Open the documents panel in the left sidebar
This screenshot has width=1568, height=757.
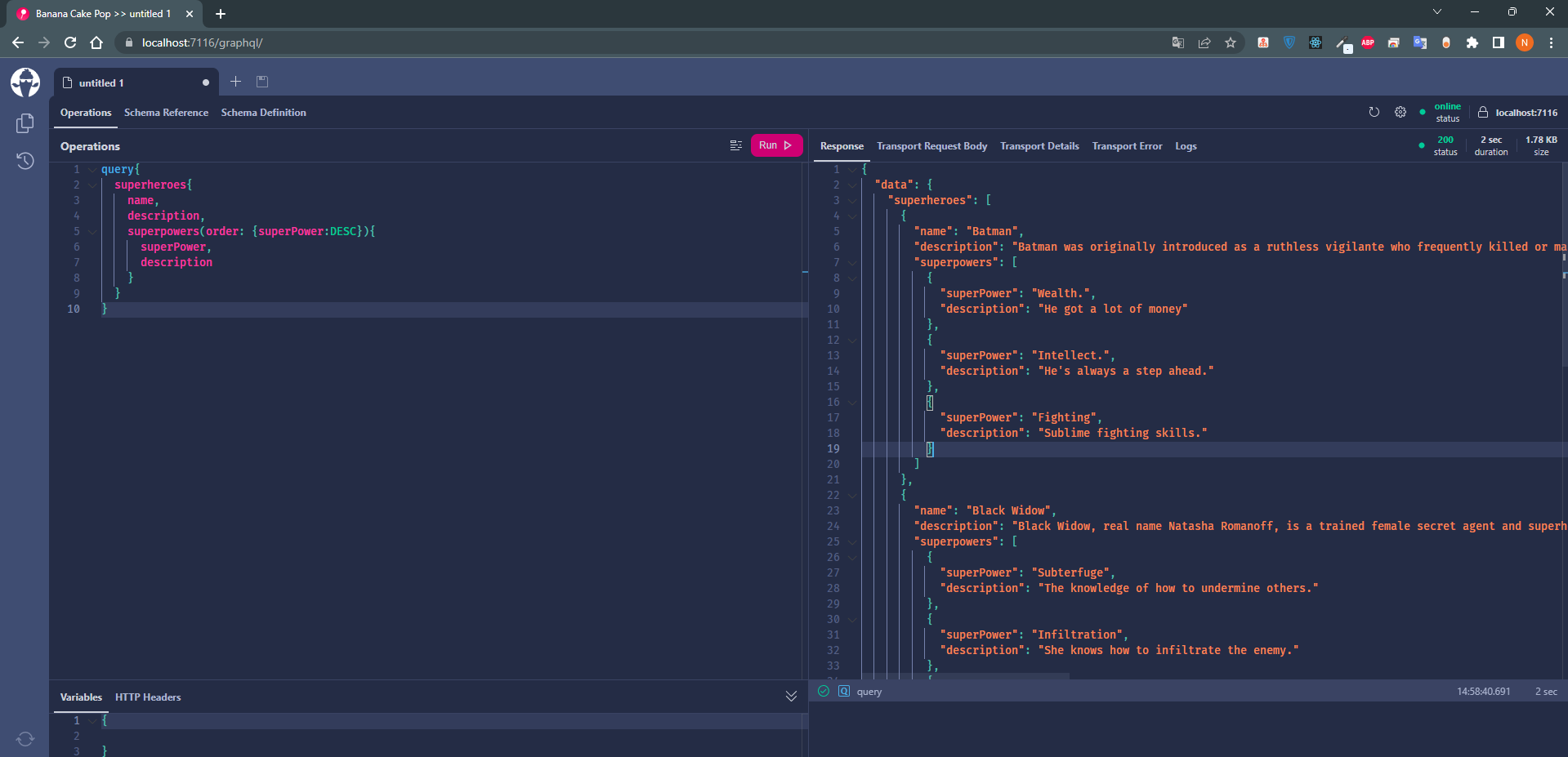coord(25,122)
